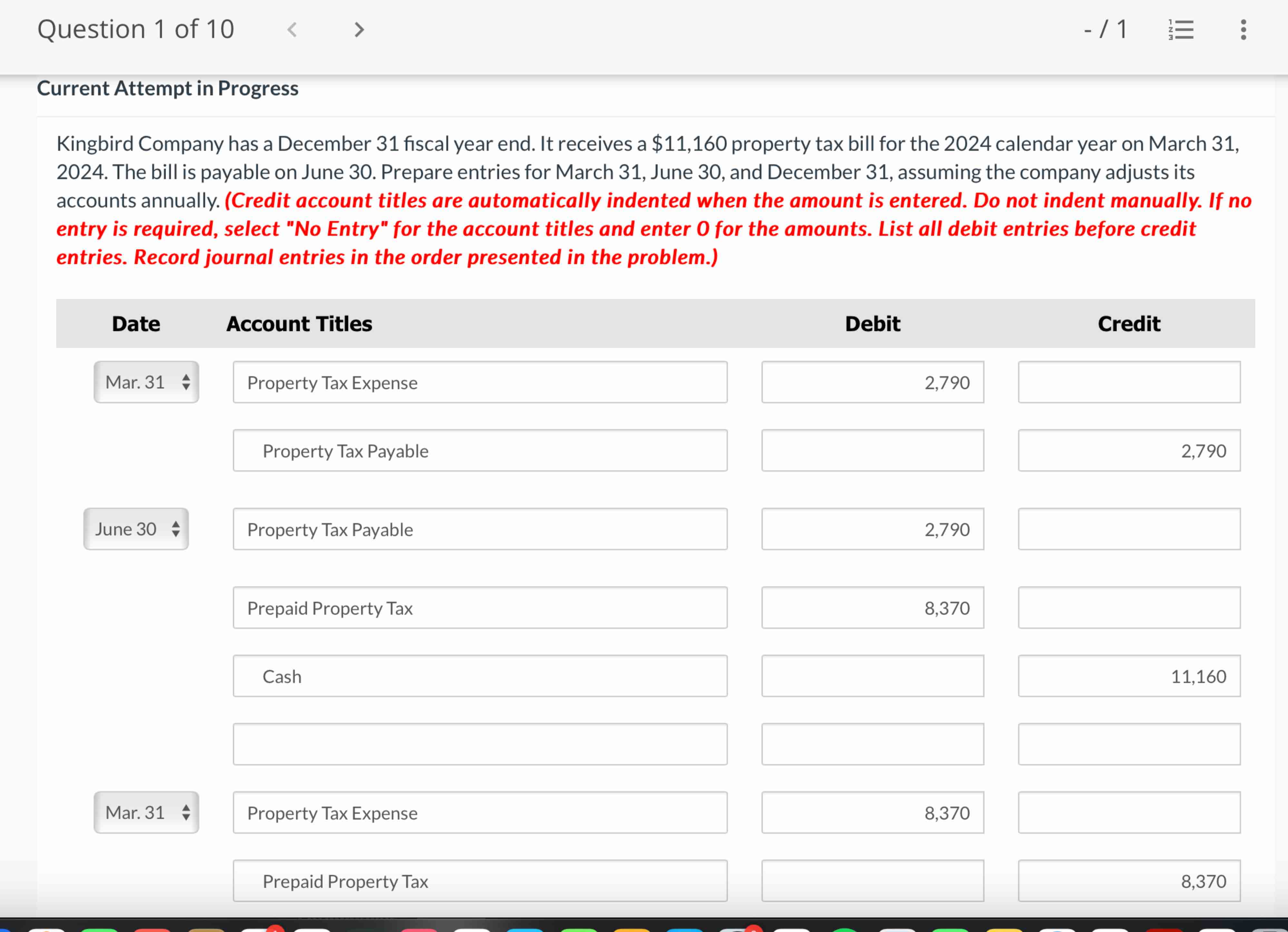Screen dimensions: 1288x932
Task: Click the empty account title field below Cash
Action: [480, 744]
